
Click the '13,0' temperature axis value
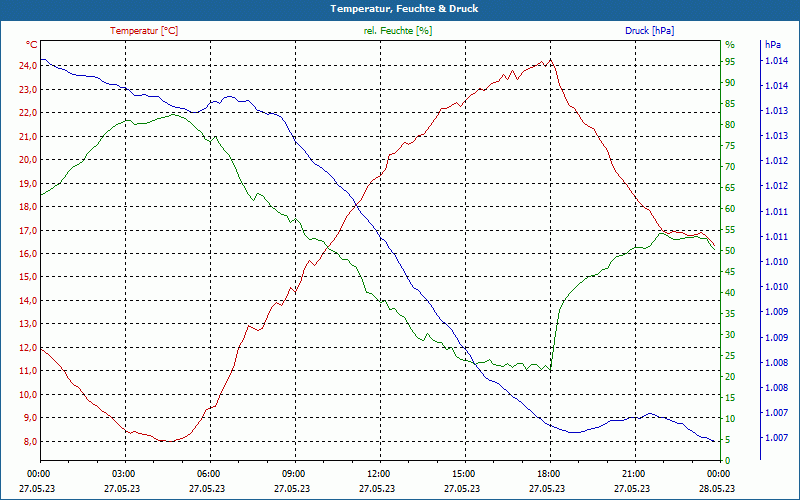pos(28,324)
